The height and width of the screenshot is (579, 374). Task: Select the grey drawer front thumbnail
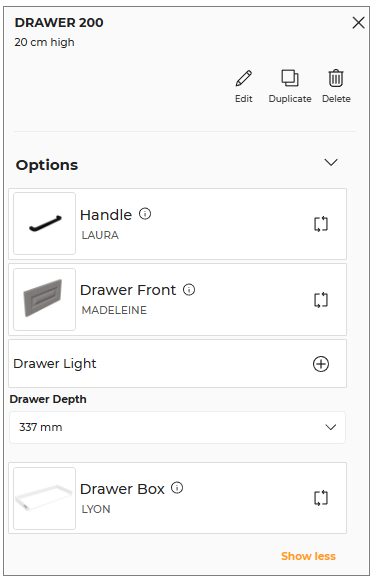(x=45, y=299)
